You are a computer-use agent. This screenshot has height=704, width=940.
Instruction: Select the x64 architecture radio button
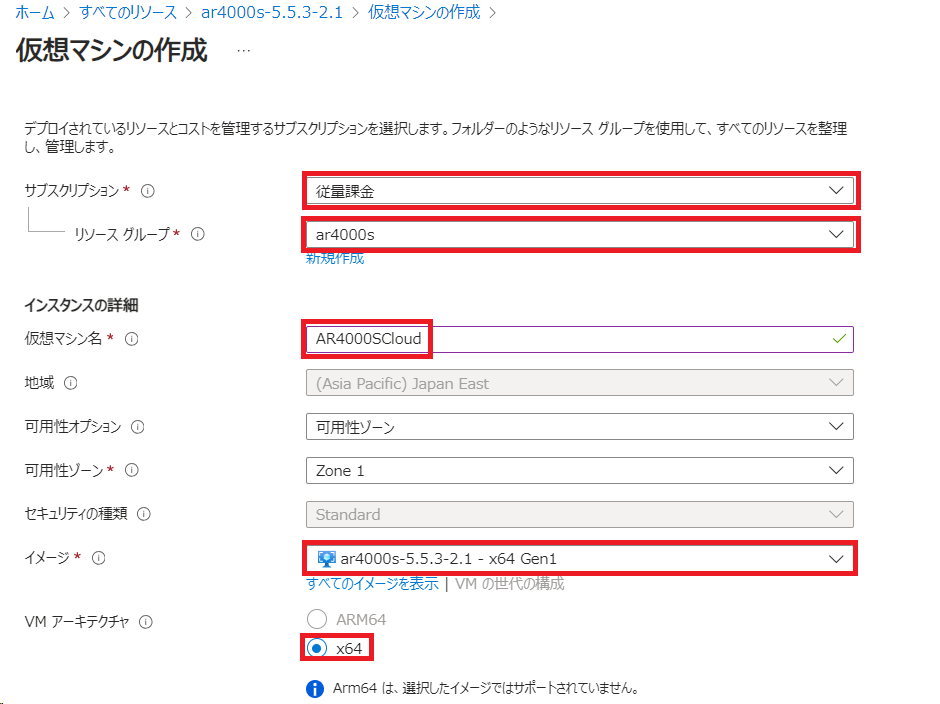317,648
